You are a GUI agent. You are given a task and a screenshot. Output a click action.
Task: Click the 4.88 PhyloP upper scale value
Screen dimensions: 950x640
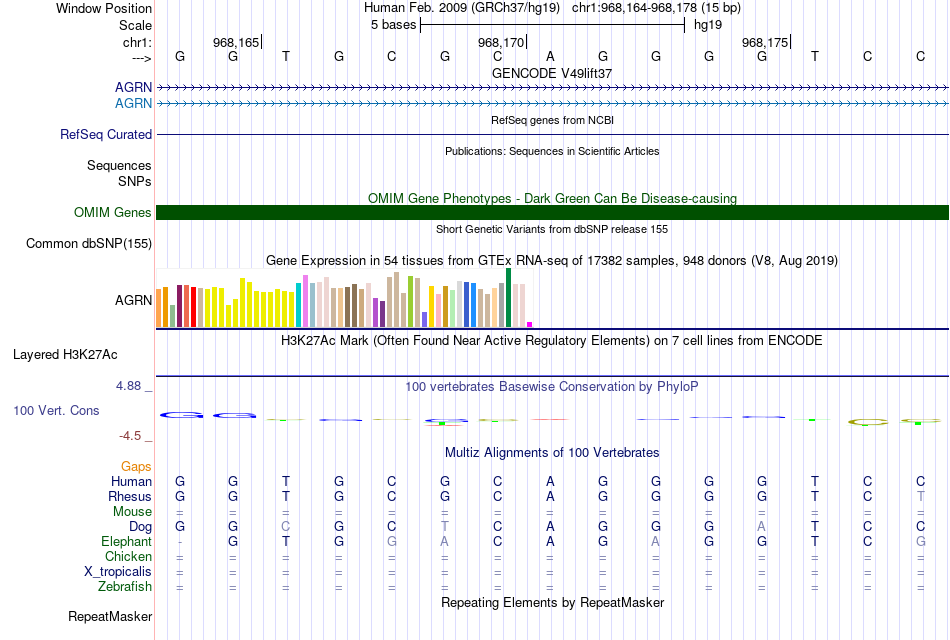pos(128,386)
